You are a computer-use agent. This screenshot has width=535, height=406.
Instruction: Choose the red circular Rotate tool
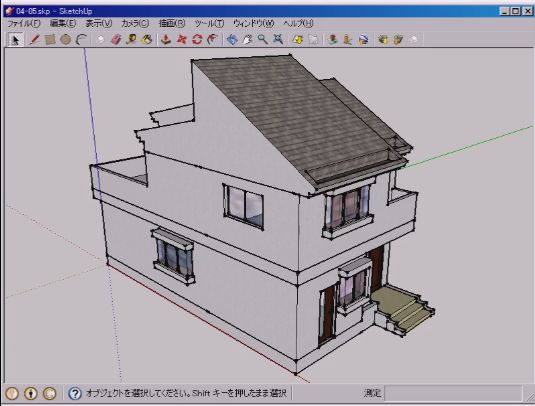(197, 40)
